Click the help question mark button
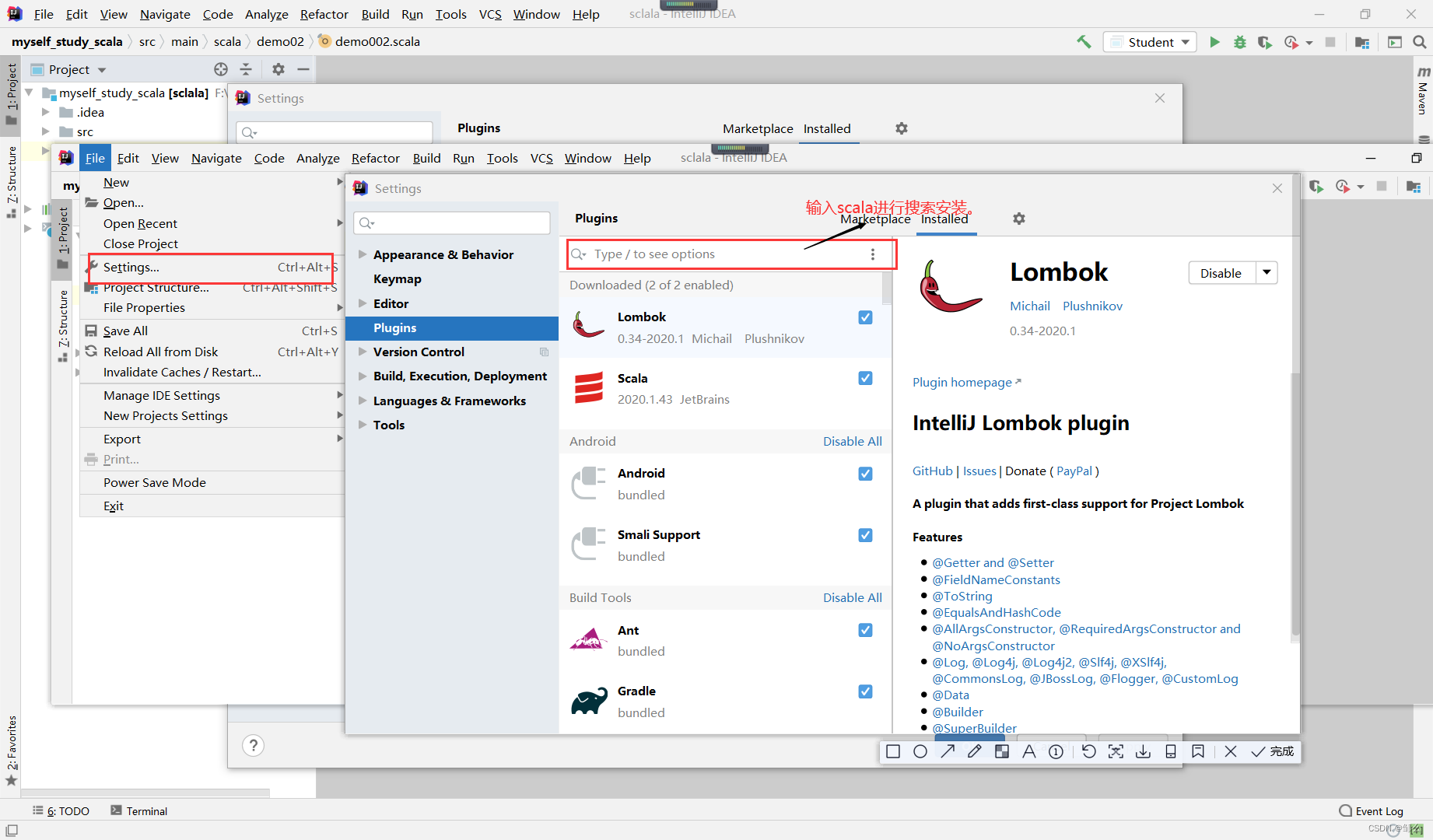 coord(253,745)
